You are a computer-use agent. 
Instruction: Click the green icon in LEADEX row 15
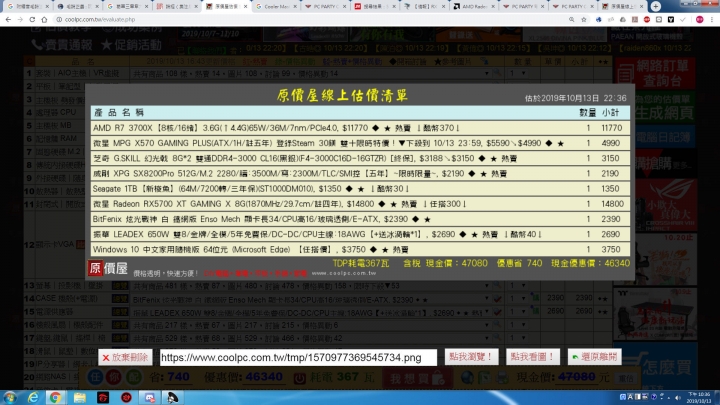coord(535,311)
